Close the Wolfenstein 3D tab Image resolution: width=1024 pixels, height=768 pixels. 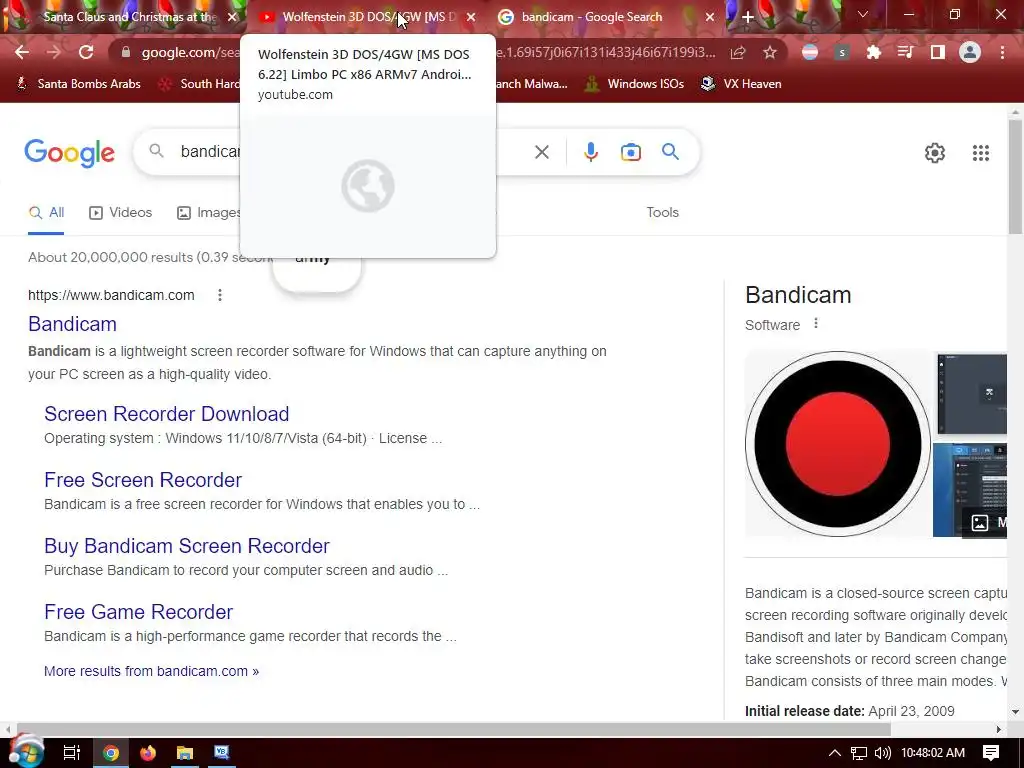[x=471, y=17]
